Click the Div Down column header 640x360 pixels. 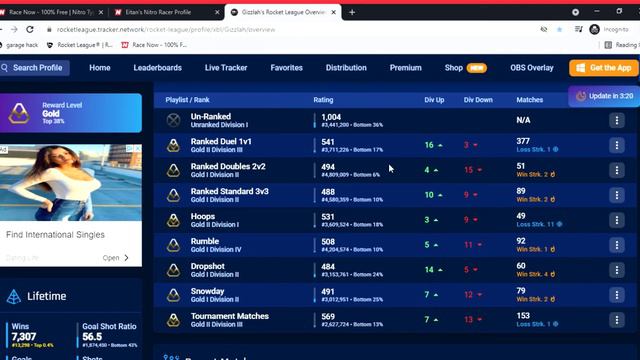point(478,100)
